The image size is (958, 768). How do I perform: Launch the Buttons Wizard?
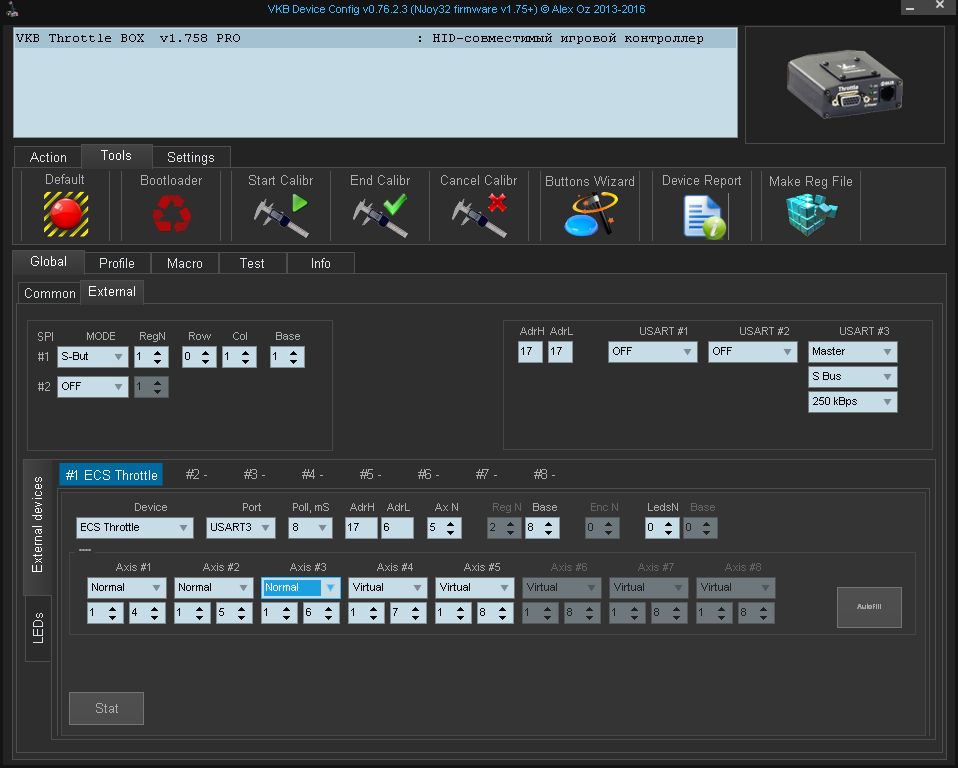pyautogui.click(x=589, y=214)
